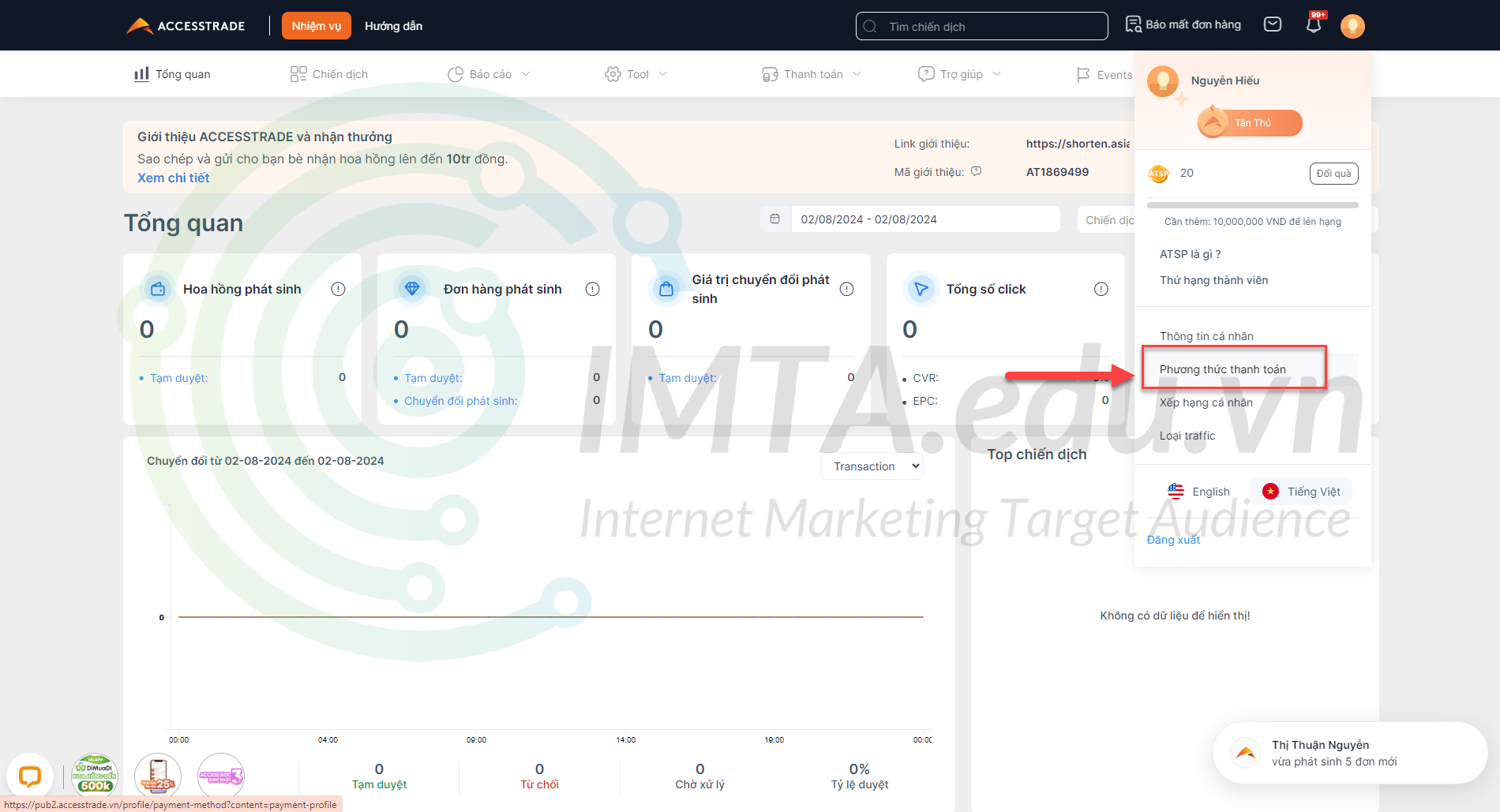The width and height of the screenshot is (1500, 812).
Task: Focus the Tìm chiến dịch search field
Action: pos(982,26)
